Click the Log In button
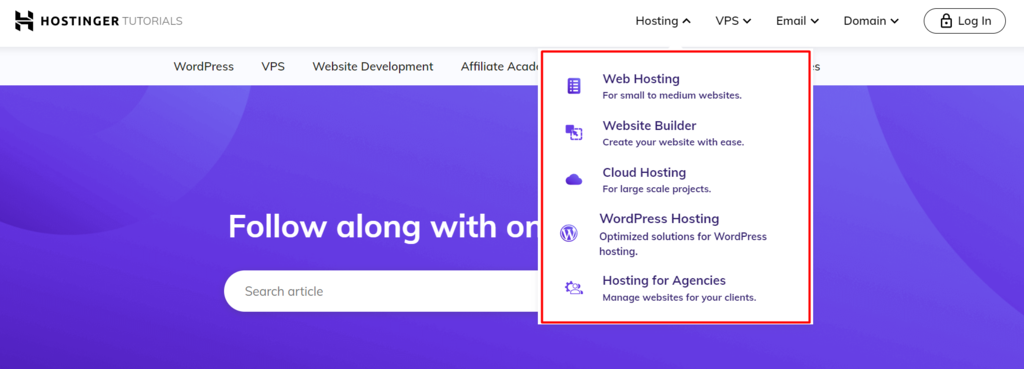 (965, 21)
